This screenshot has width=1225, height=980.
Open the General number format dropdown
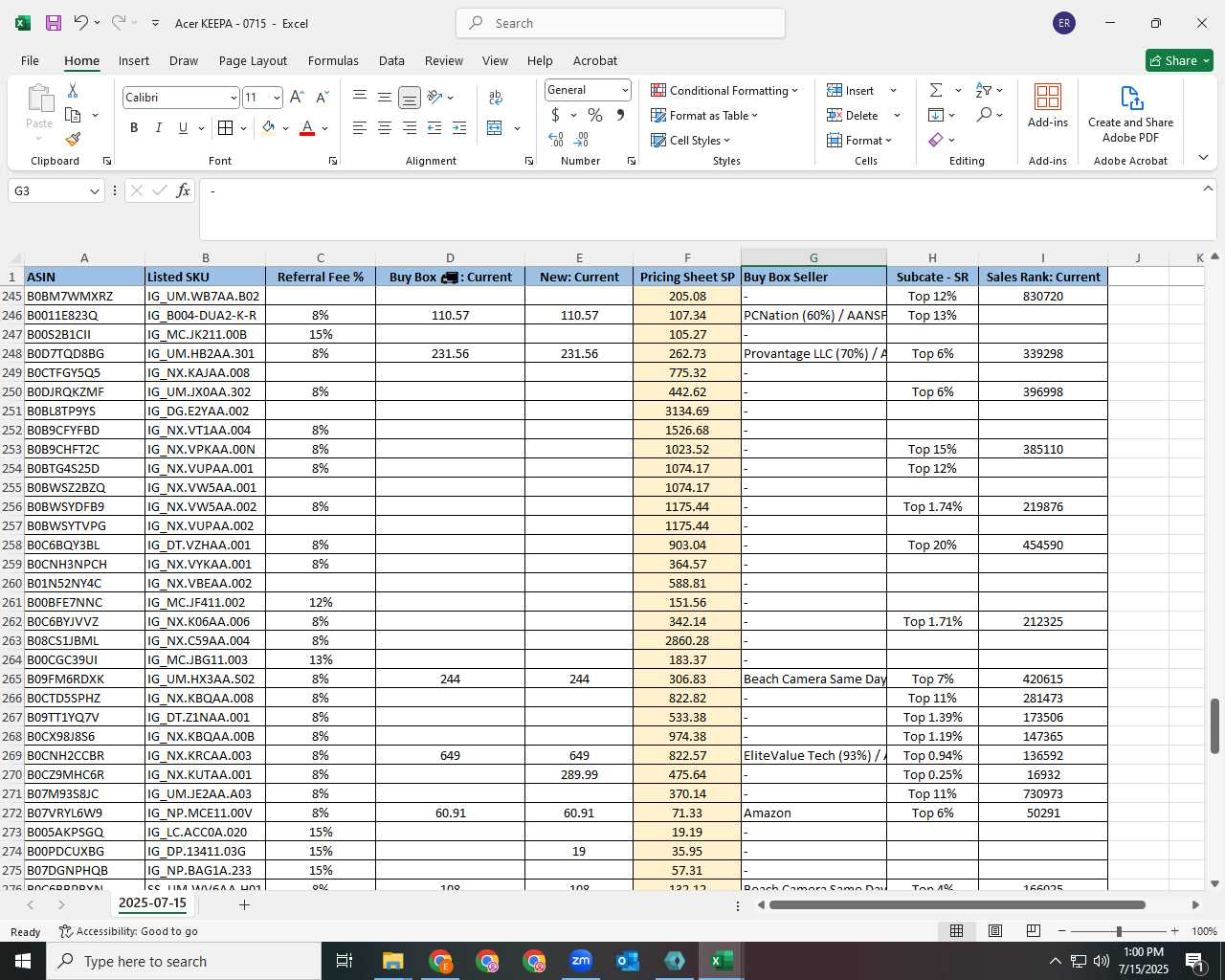(x=625, y=90)
